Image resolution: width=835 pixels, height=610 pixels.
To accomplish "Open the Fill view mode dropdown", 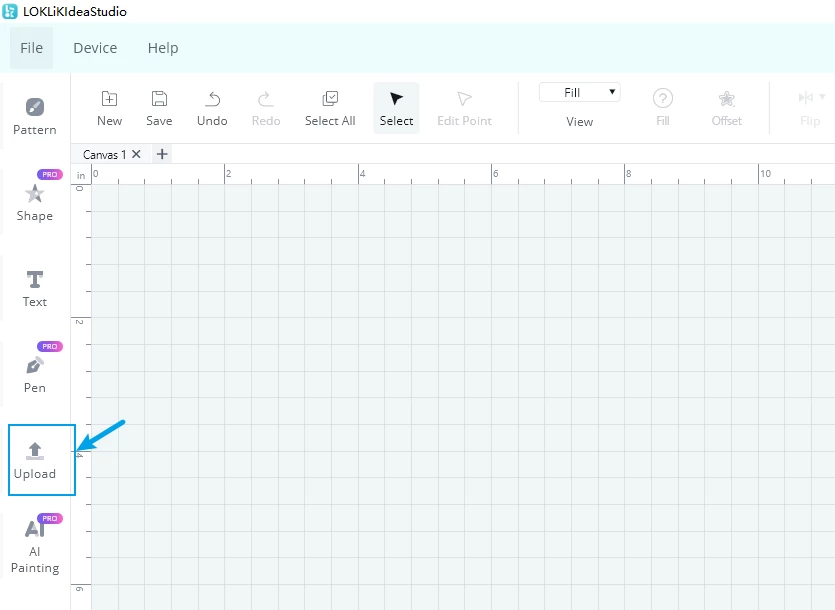I will tap(579, 93).
